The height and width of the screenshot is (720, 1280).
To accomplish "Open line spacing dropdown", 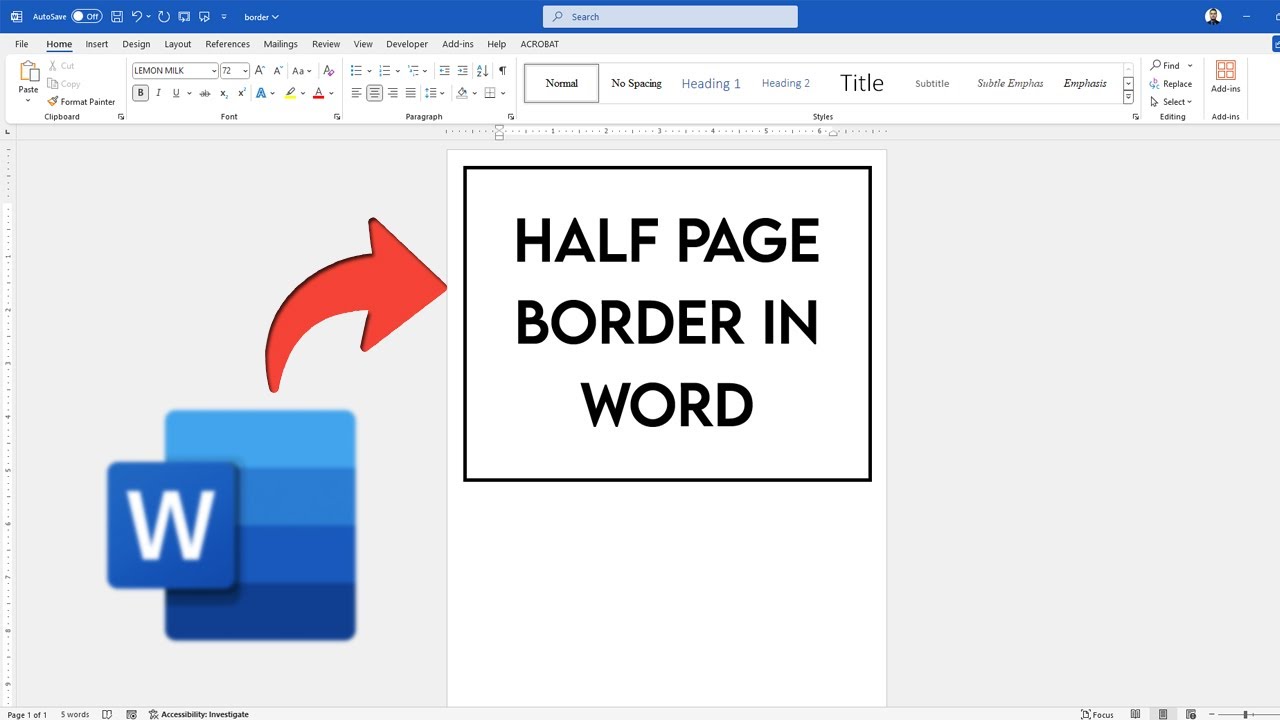I will pyautogui.click(x=435, y=93).
